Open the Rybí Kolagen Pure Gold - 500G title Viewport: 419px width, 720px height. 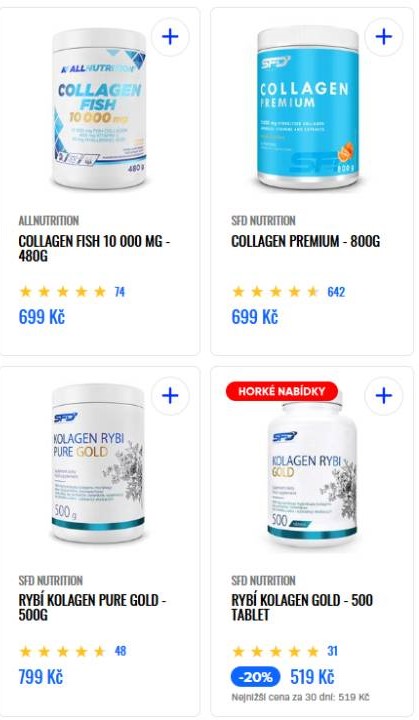[92, 608]
